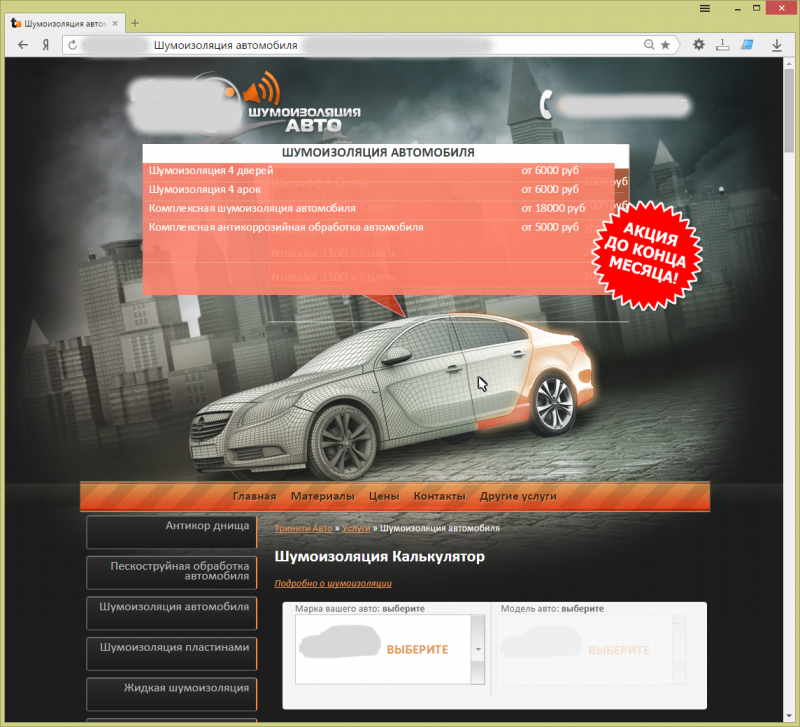
Task: Click the от 18000 руб price
Action: (553, 208)
